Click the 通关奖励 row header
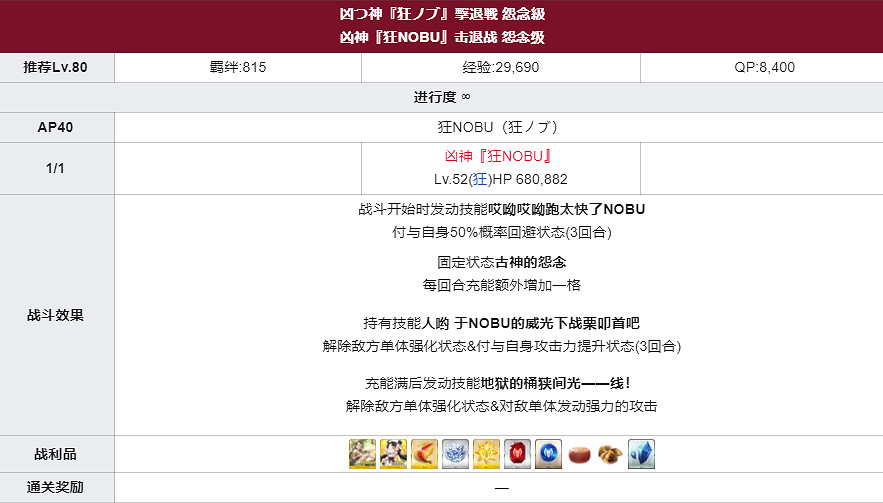The width and height of the screenshot is (883, 503). click(x=57, y=487)
